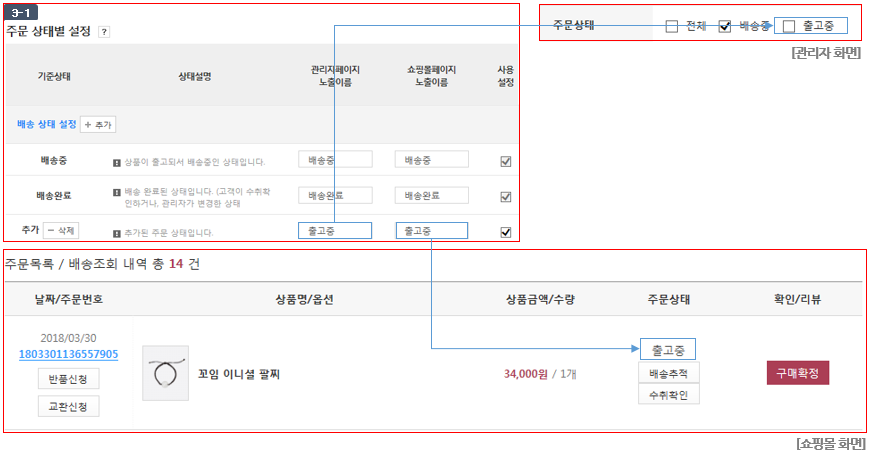Image resolution: width=871 pixels, height=451 pixels.
Task: Click the info icon in the 추가 row description
Action: 117,233
